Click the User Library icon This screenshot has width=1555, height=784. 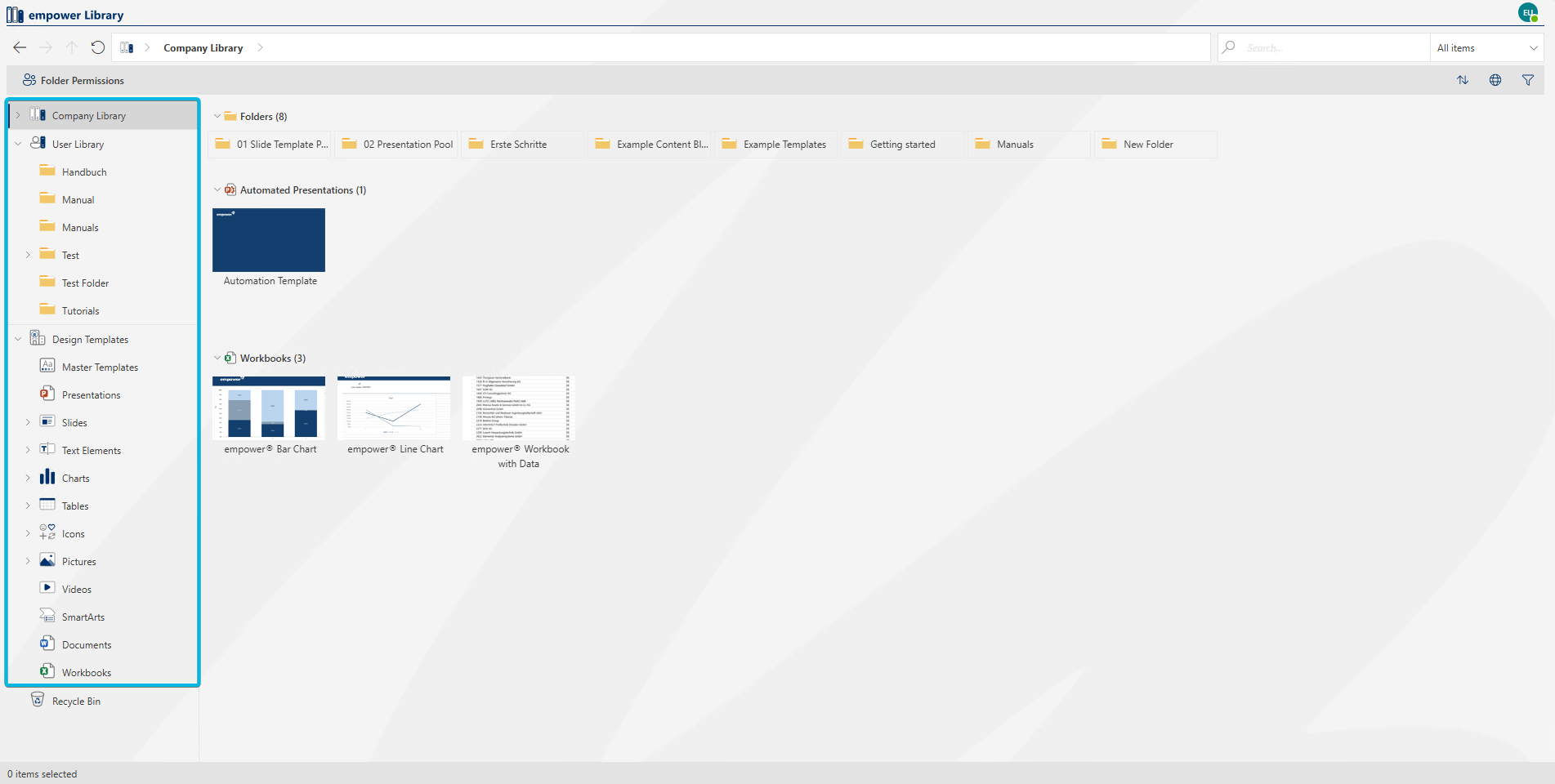tap(38, 143)
